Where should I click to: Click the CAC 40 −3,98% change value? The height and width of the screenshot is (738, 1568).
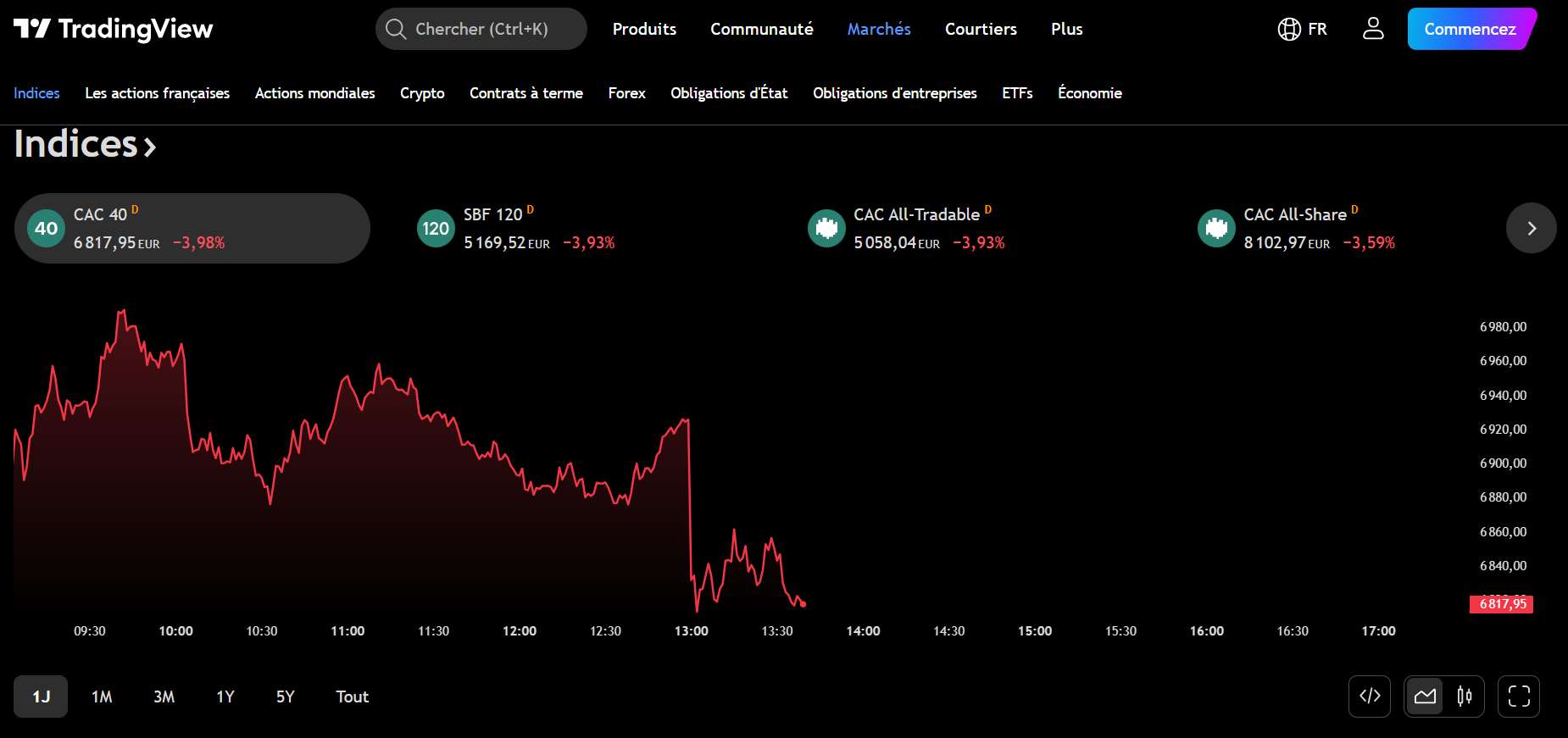(199, 243)
